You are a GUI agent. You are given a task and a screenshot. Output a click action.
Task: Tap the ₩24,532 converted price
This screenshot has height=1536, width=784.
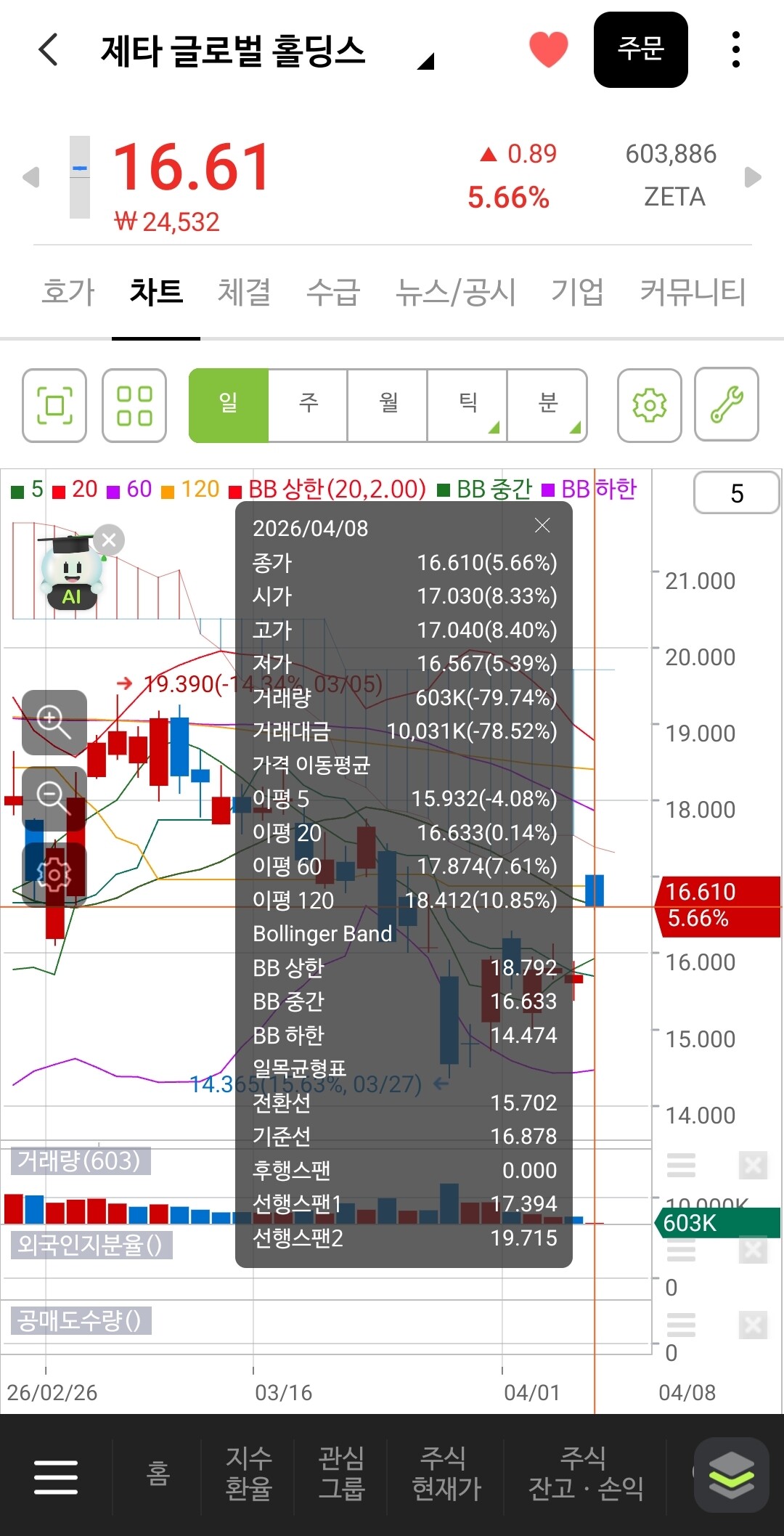tap(167, 222)
